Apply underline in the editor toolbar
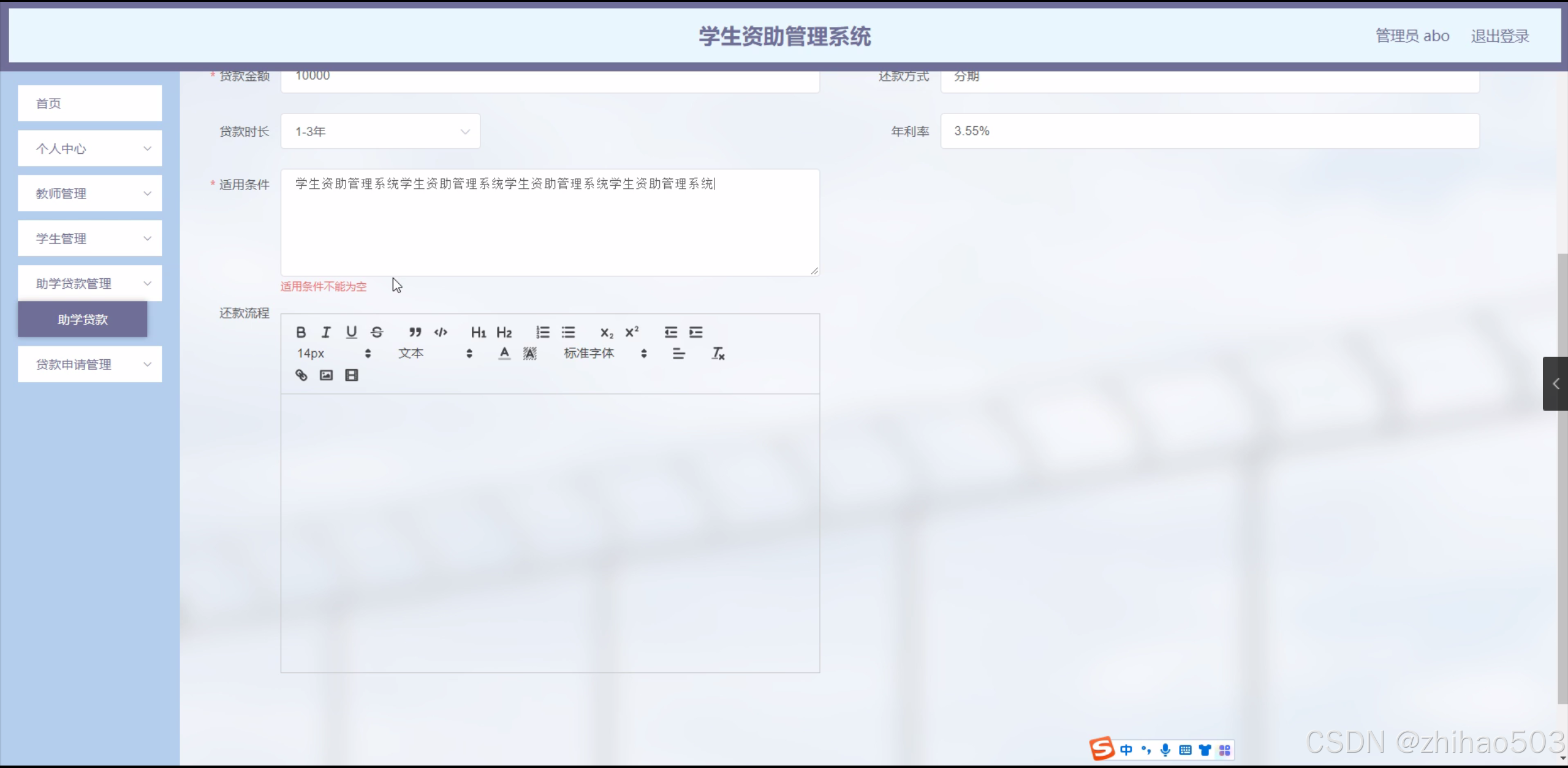The height and width of the screenshot is (768, 1568). 351,332
